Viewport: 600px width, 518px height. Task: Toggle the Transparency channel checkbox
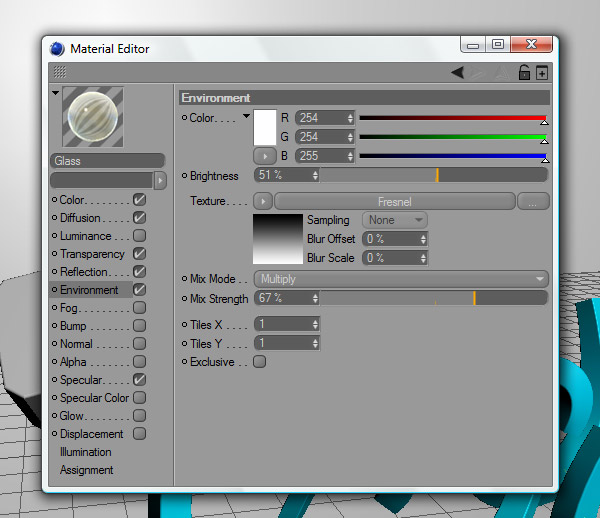140,253
